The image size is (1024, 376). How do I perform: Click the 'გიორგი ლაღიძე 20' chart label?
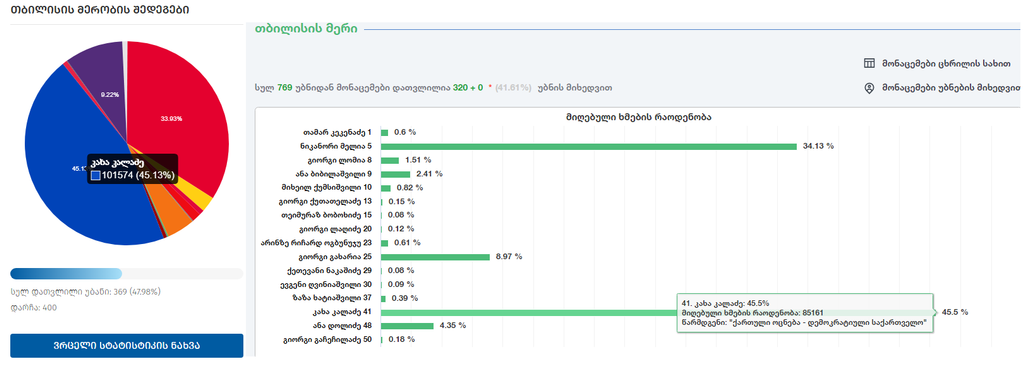pos(335,229)
